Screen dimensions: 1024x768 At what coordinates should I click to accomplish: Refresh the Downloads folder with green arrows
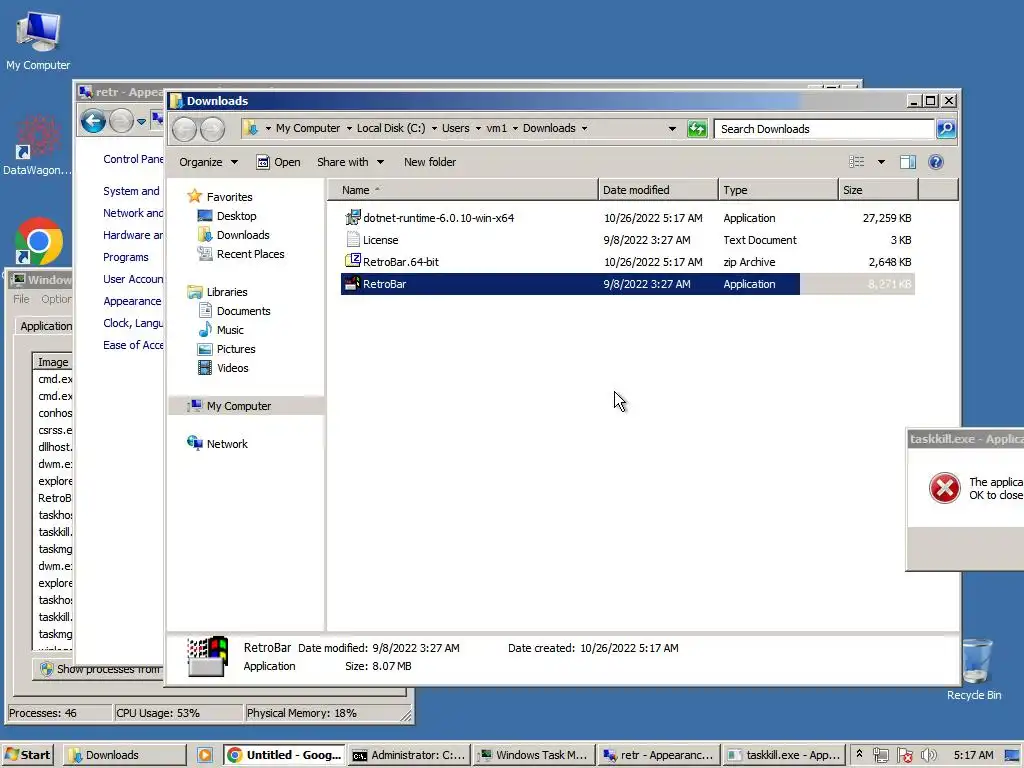pyautogui.click(x=697, y=129)
